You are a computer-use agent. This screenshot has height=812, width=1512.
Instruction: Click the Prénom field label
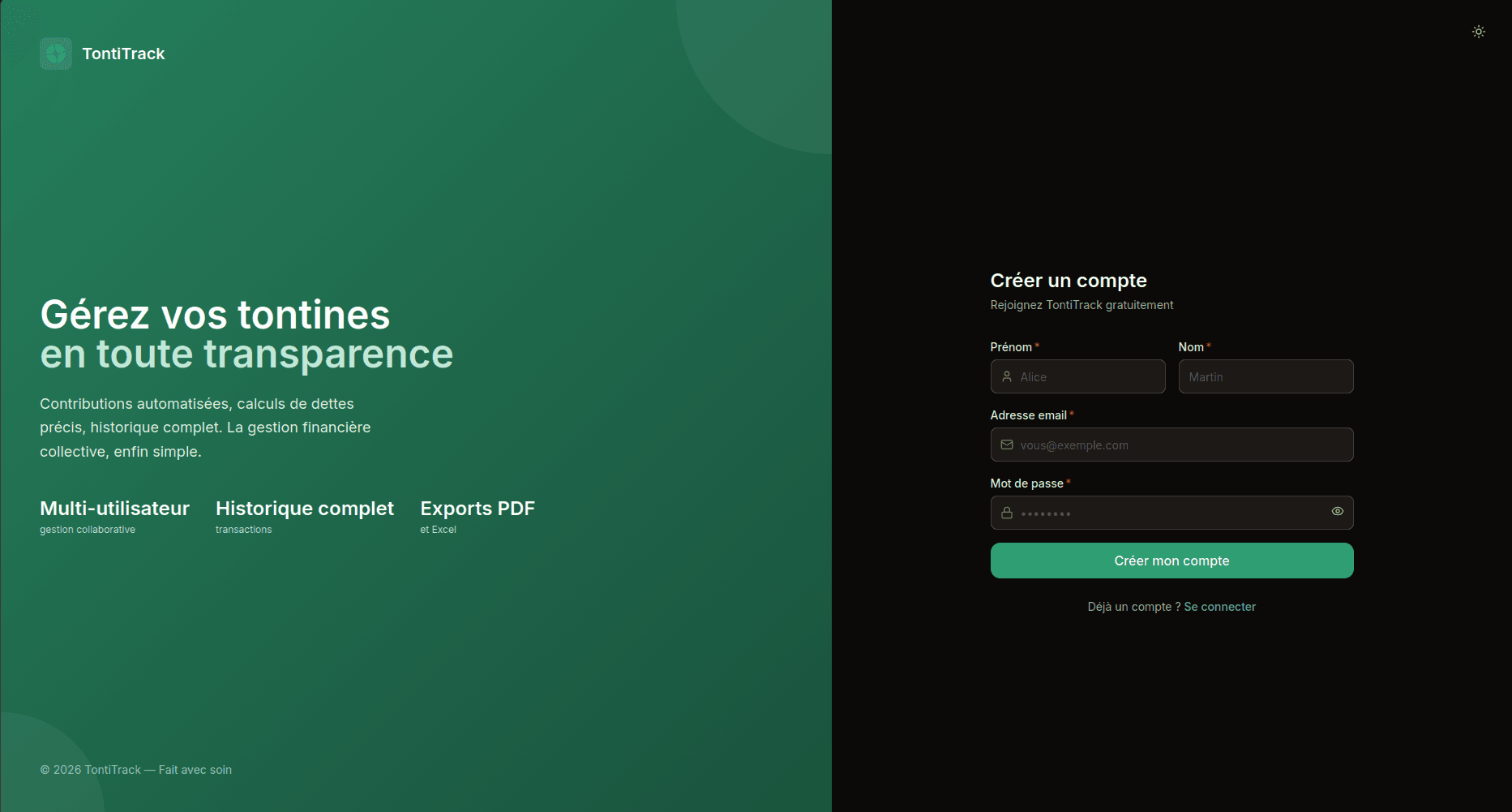1011,347
